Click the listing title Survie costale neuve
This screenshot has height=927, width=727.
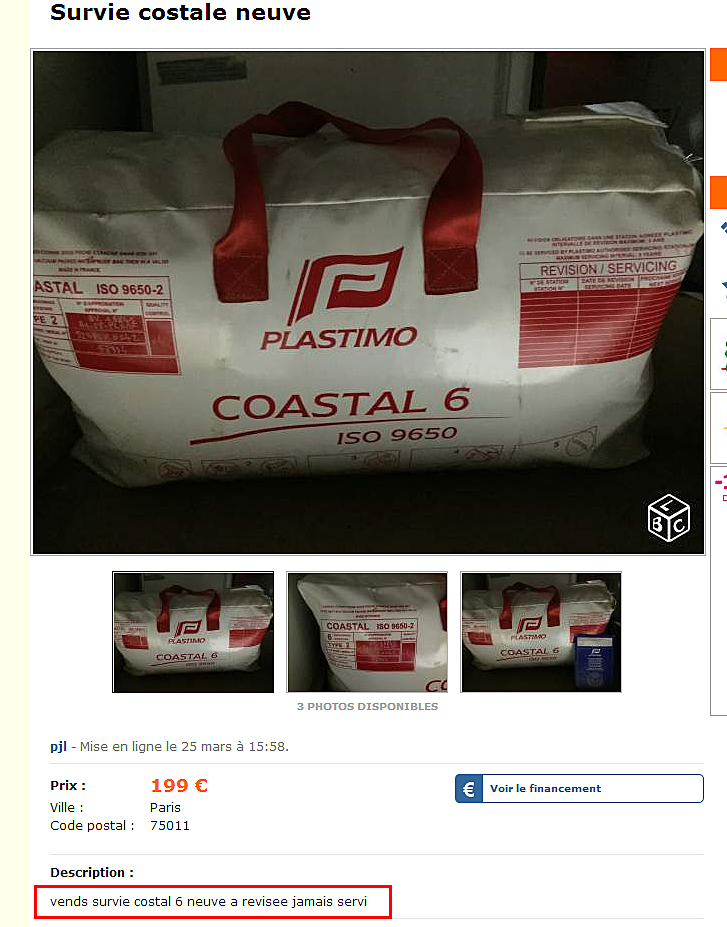(180, 12)
